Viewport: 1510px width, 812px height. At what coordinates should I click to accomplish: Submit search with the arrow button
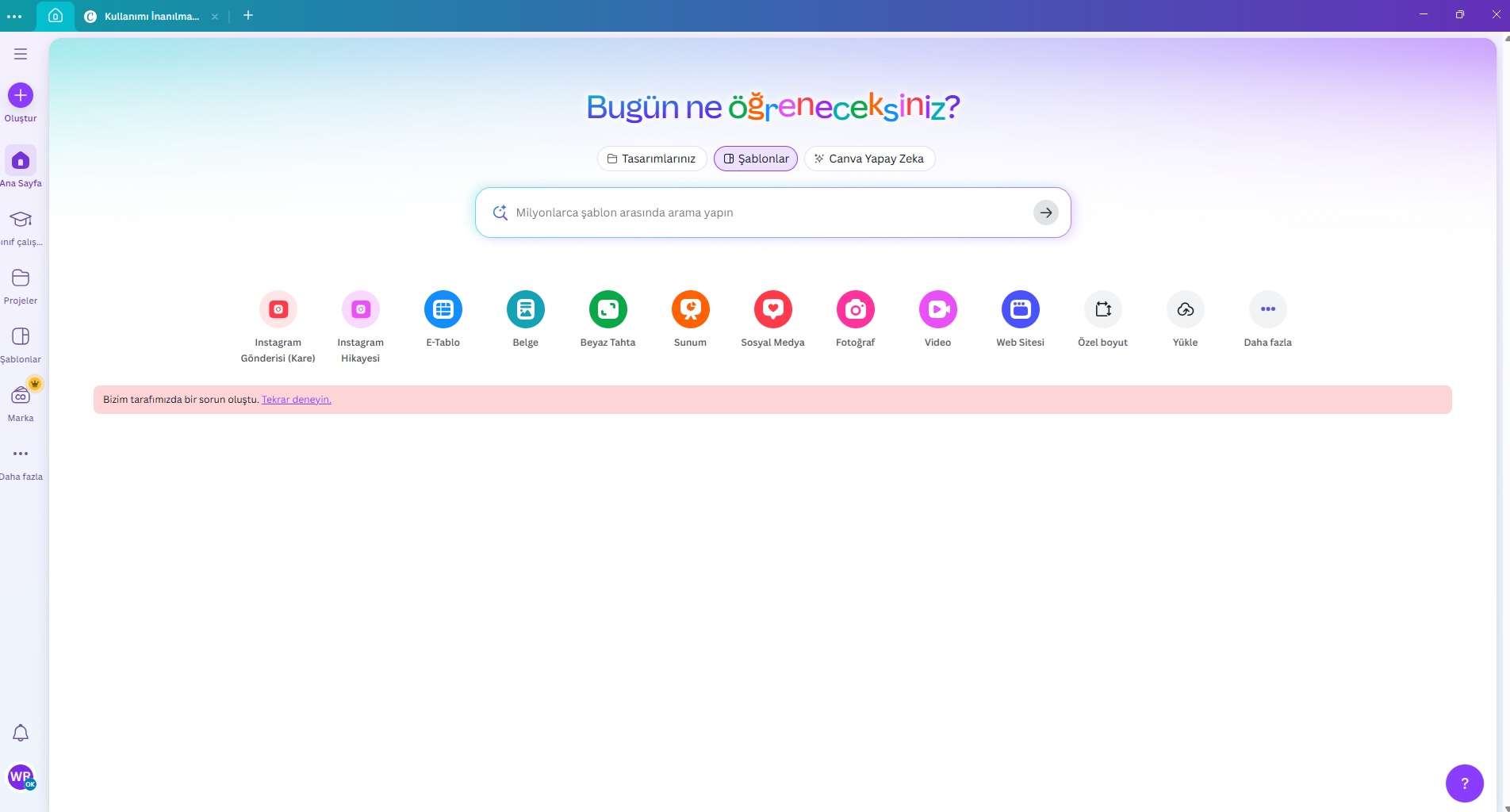1045,213
